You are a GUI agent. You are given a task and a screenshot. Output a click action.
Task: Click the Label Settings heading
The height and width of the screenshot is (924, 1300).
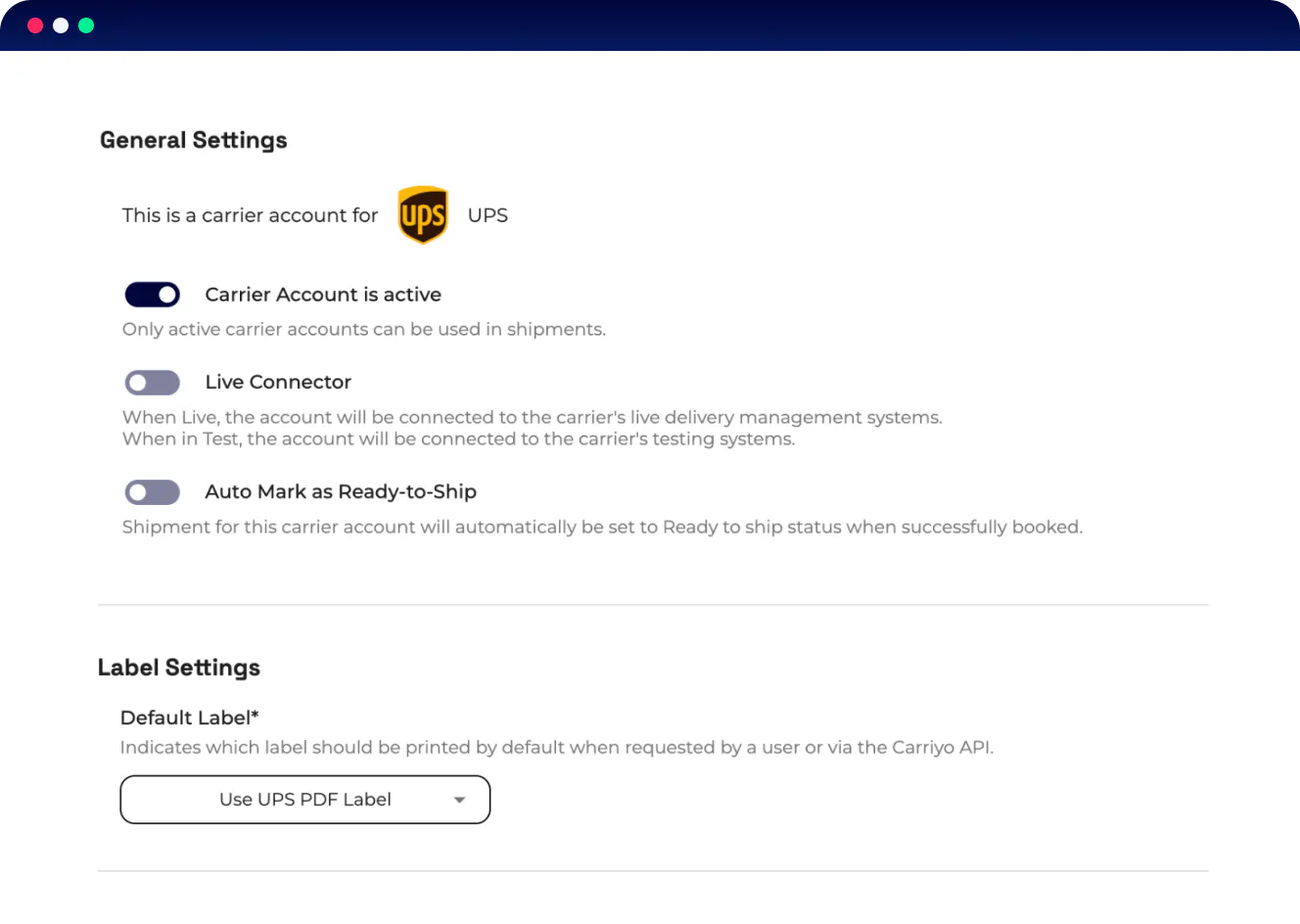pyautogui.click(x=179, y=668)
